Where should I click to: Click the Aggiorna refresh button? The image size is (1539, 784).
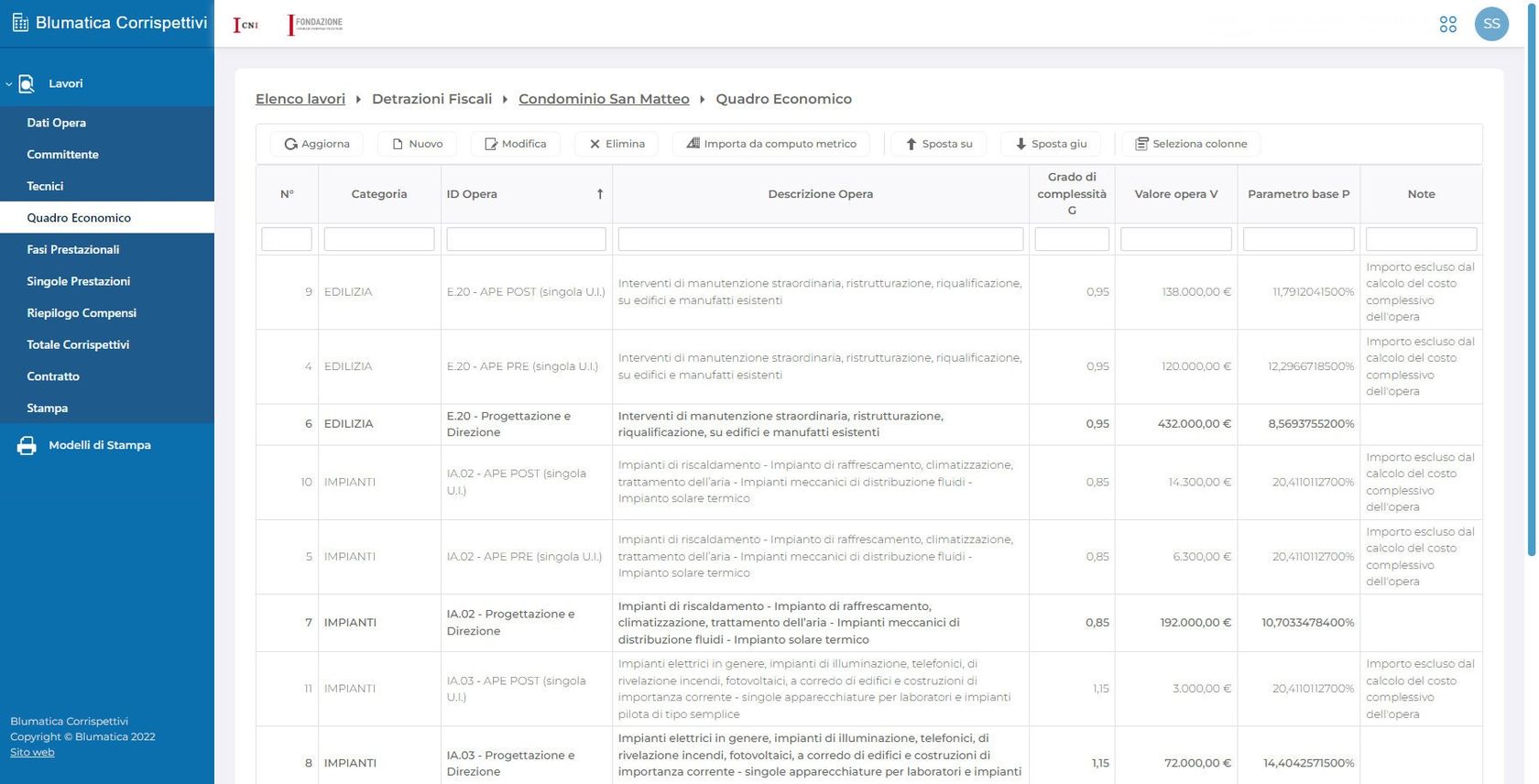tap(316, 144)
